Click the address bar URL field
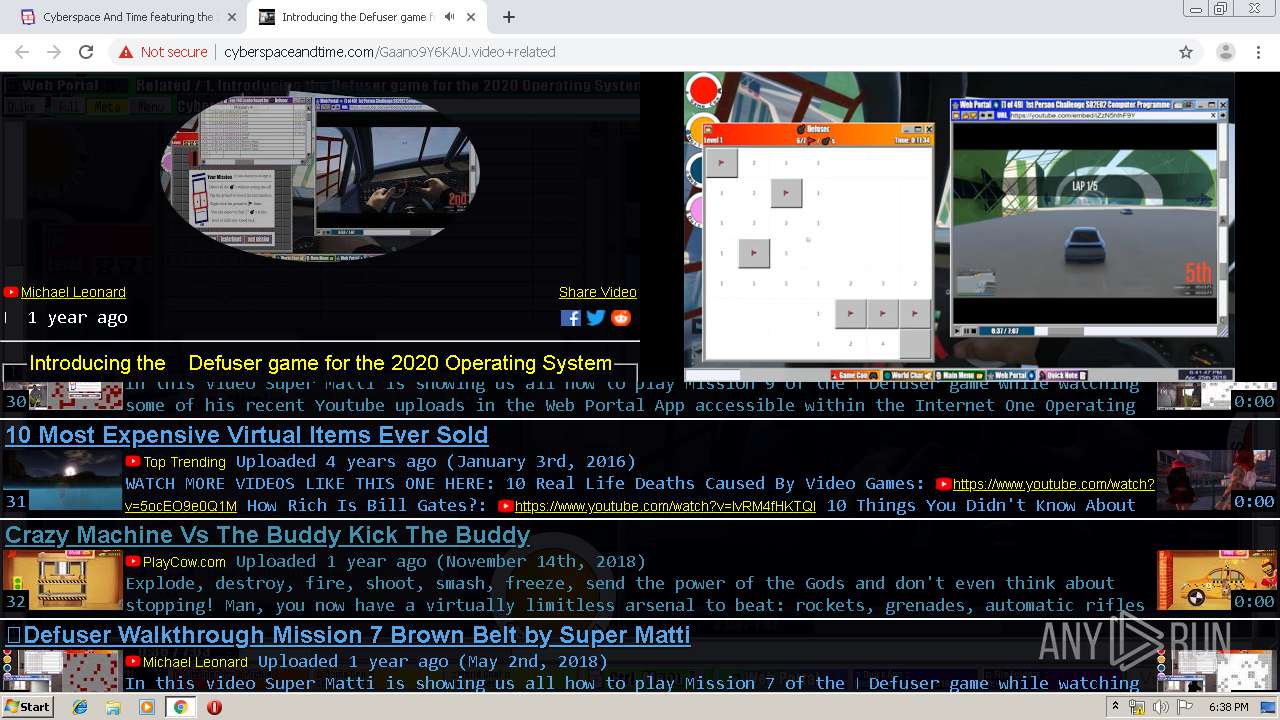Screen dimensions: 1280x720 pos(690,52)
